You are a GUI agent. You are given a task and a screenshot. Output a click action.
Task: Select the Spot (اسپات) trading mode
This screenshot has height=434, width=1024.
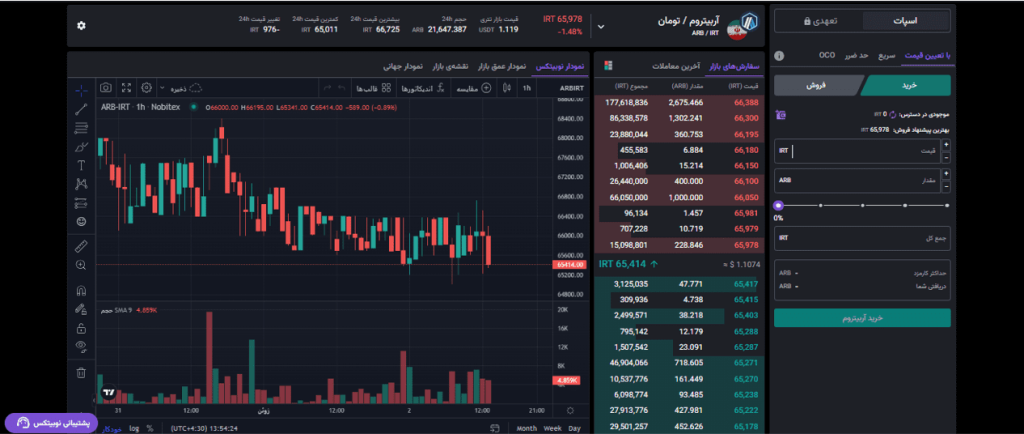click(x=906, y=21)
